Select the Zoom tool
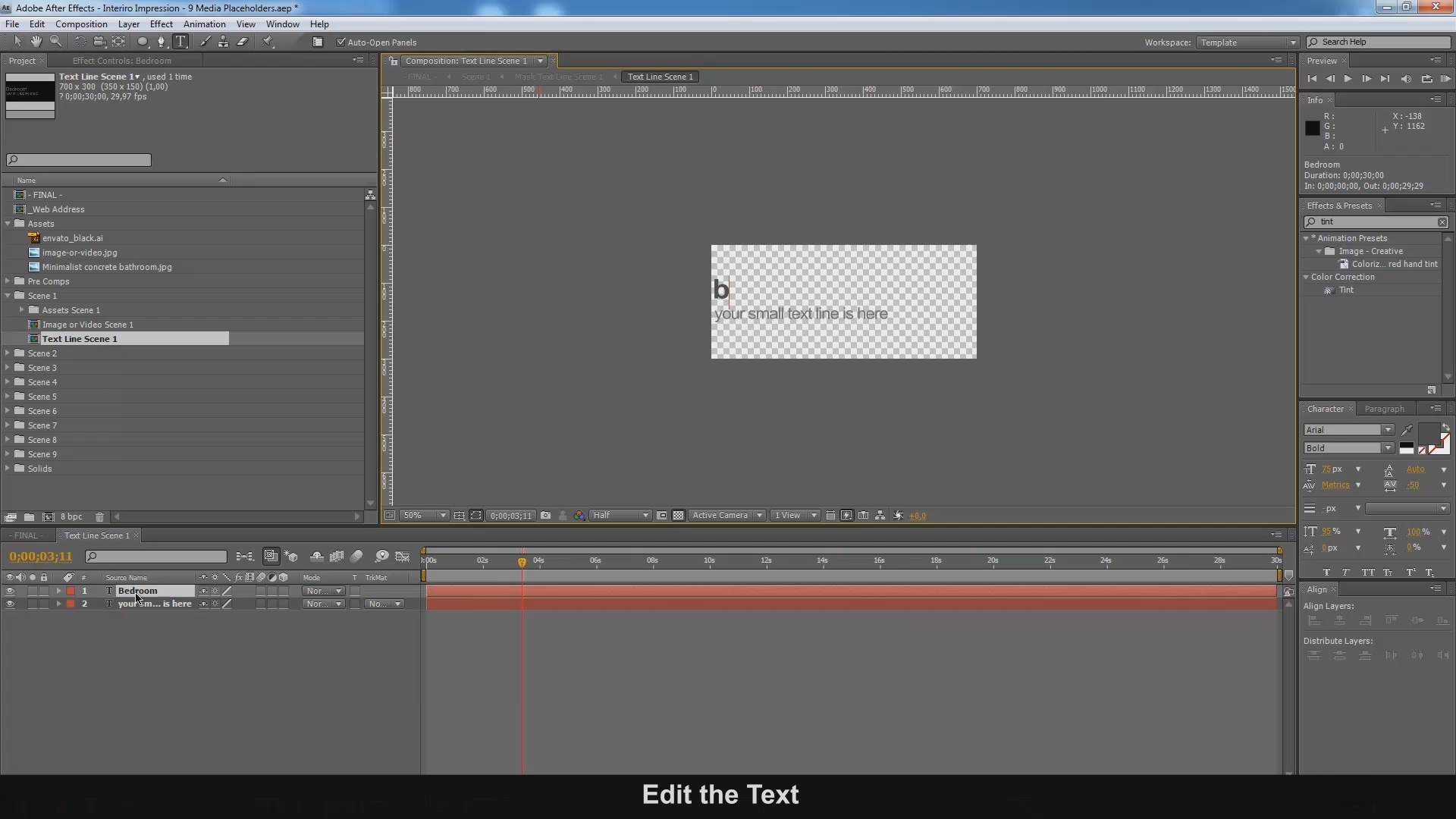Screen dimensions: 1456x819 pyautogui.click(x=55, y=42)
